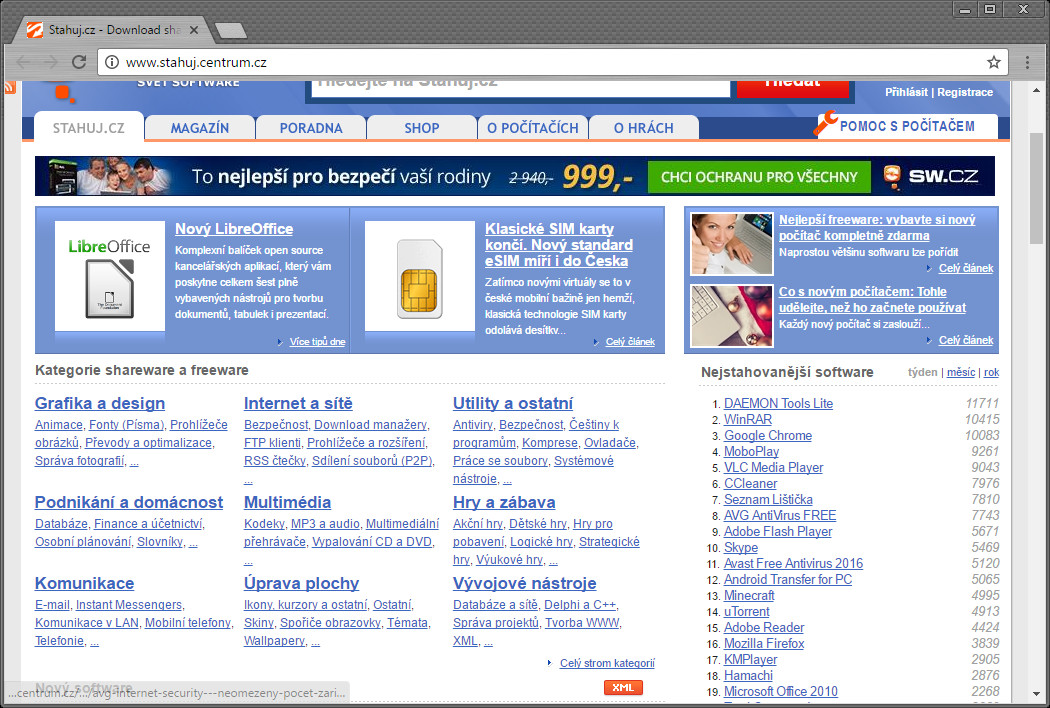Click Celý článek under SIM karty article
The height and width of the screenshot is (708, 1050).
click(630, 342)
